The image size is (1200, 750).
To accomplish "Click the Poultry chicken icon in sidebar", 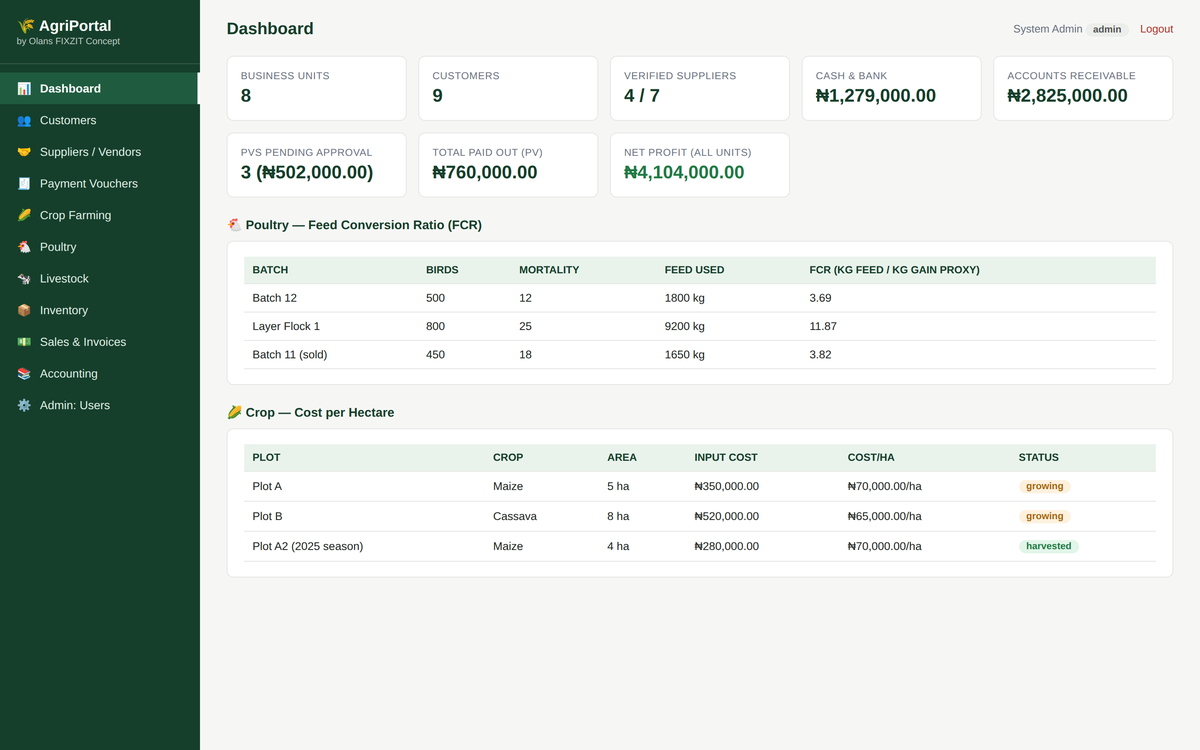I will (24, 247).
